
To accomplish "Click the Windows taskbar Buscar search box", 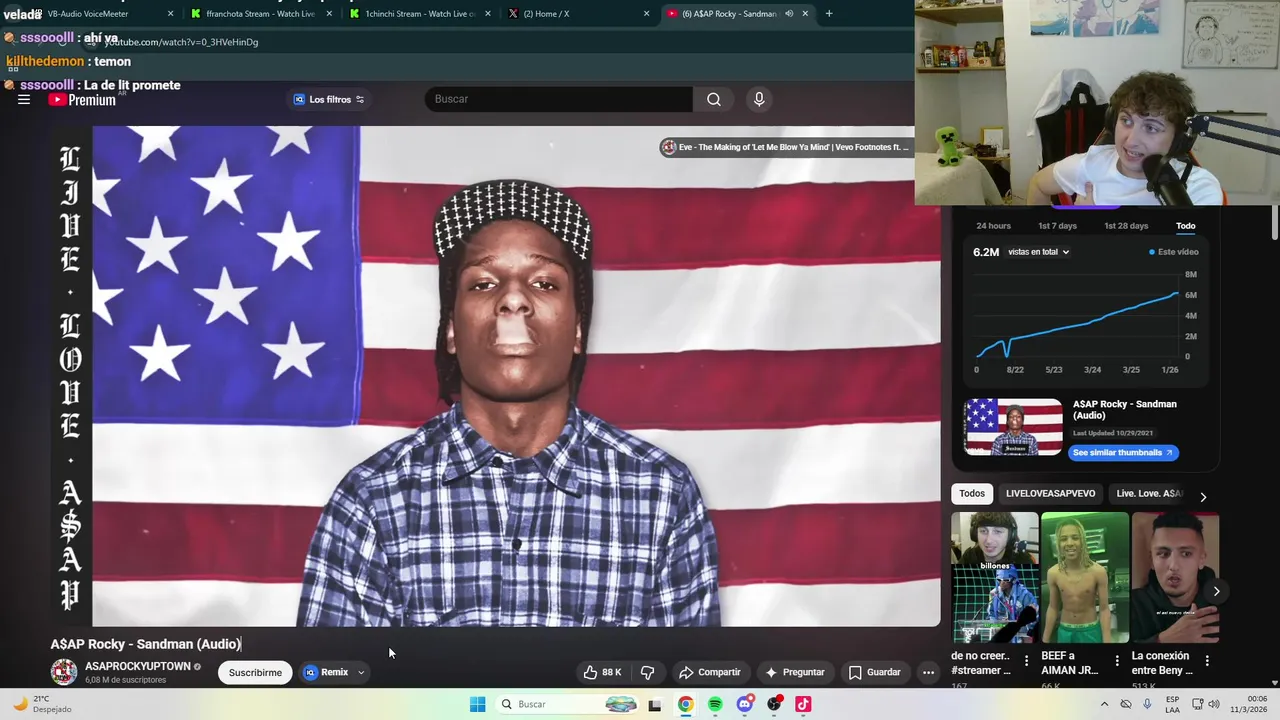I will coord(568,704).
